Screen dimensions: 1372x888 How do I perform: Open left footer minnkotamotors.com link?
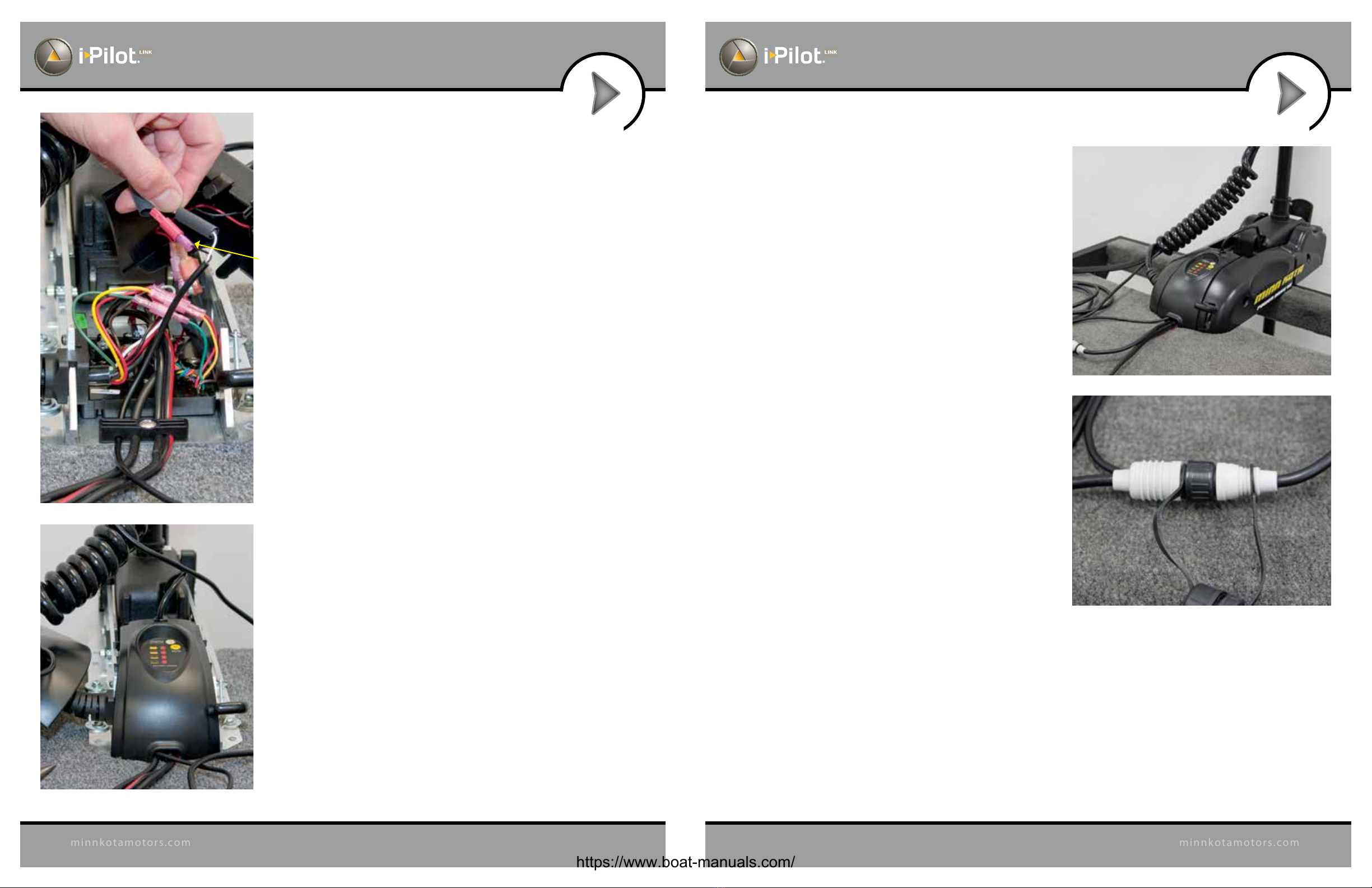pos(131,843)
